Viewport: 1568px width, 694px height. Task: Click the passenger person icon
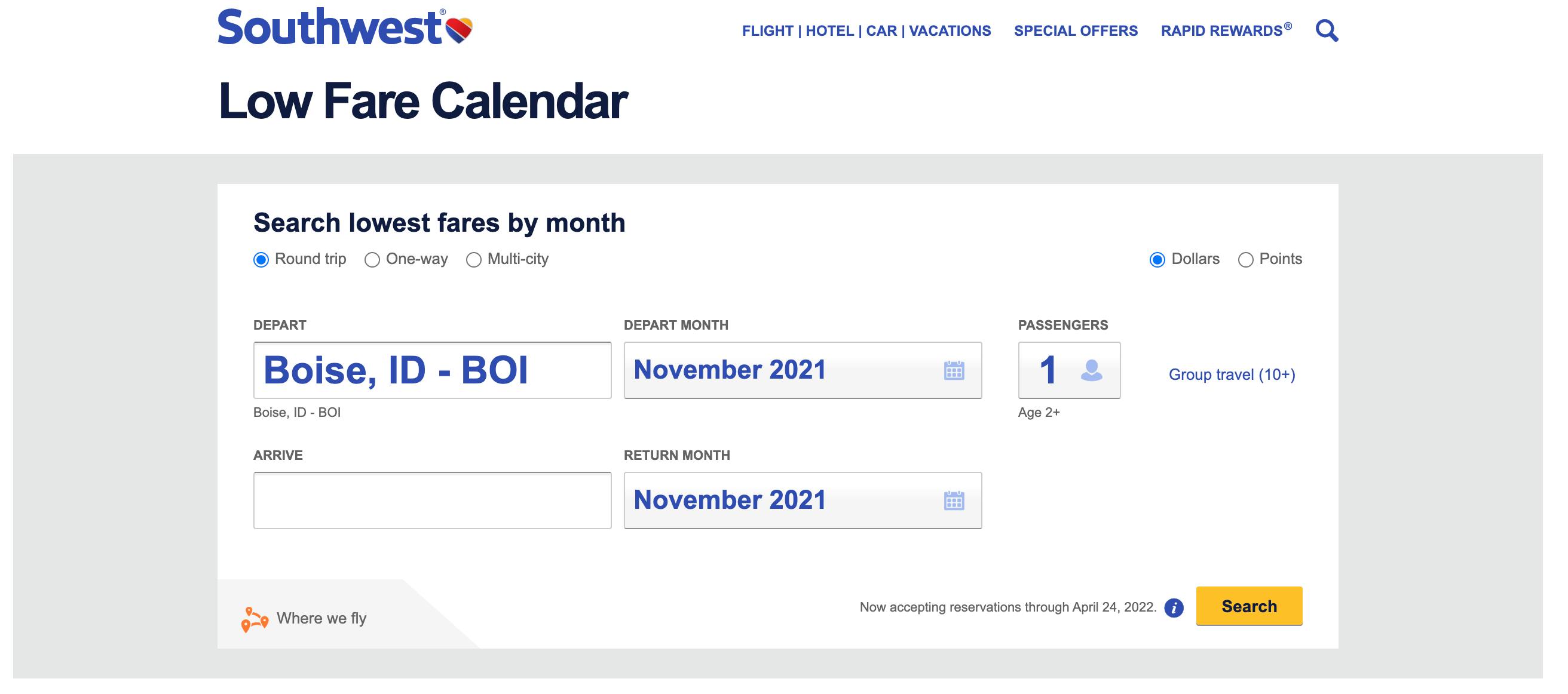(1091, 370)
